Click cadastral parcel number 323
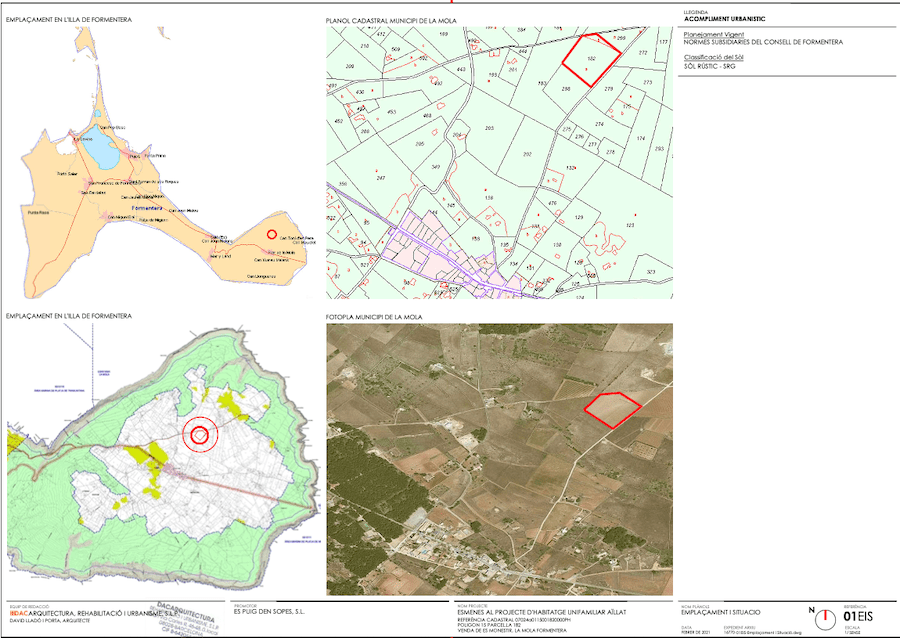This screenshot has width=900, height=638. click(650, 271)
